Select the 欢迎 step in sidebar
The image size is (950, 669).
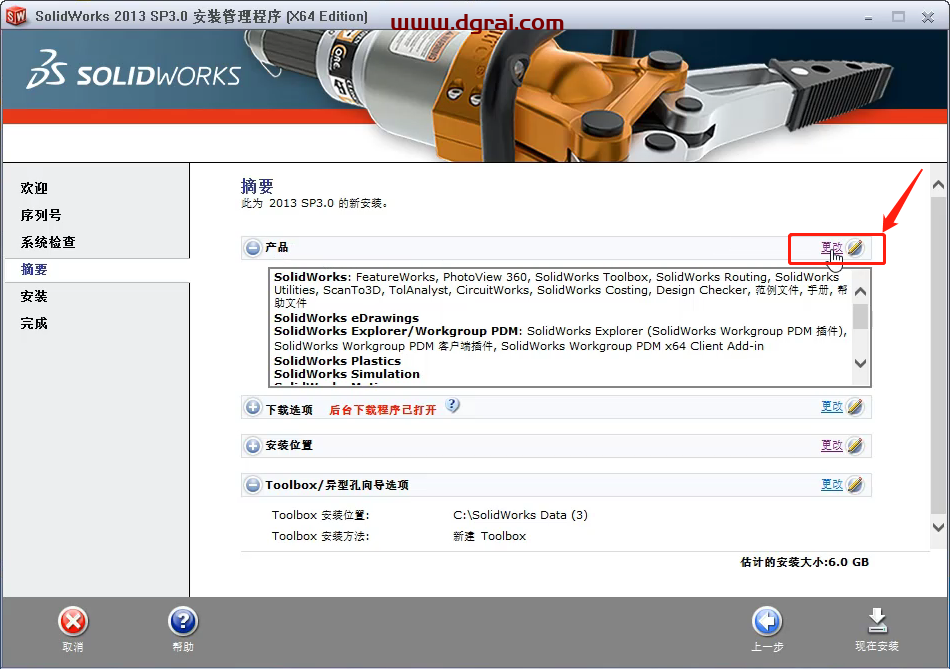click(x=34, y=188)
